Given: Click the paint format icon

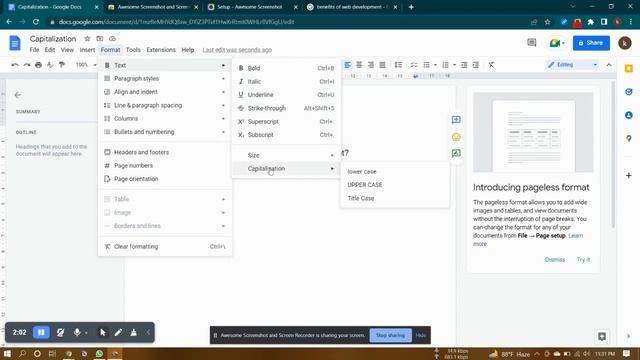Looking at the screenshot, I should (62, 65).
